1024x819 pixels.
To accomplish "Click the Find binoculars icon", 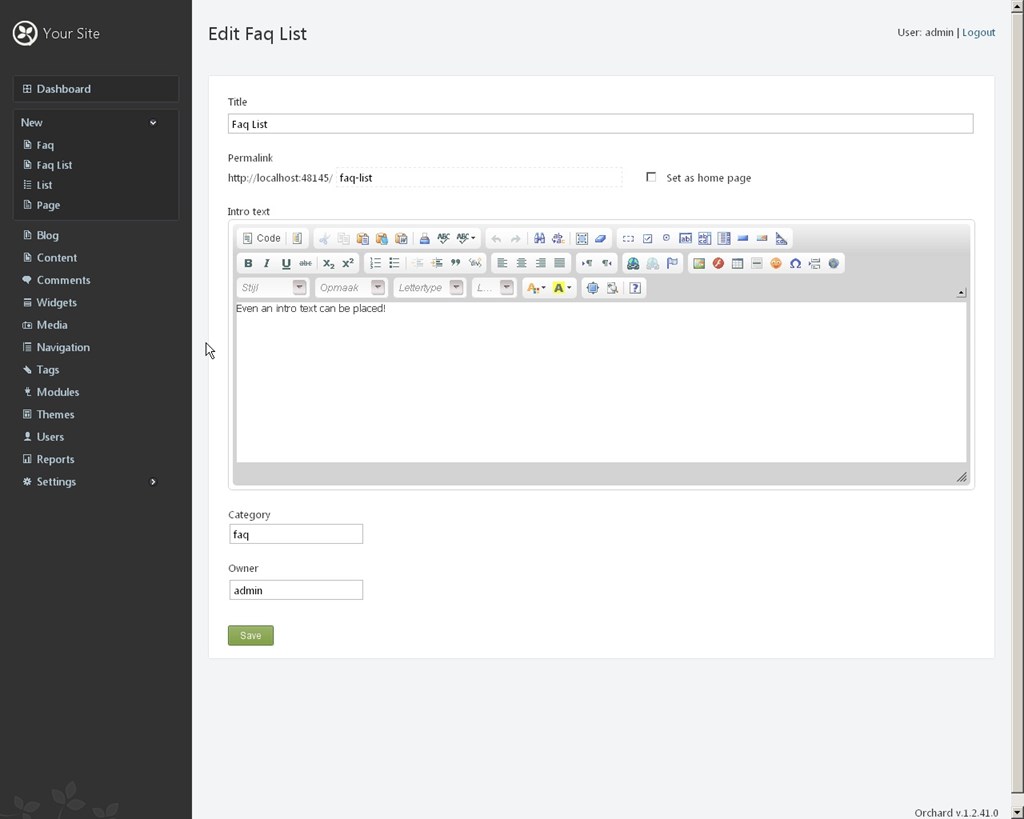I will (x=539, y=238).
